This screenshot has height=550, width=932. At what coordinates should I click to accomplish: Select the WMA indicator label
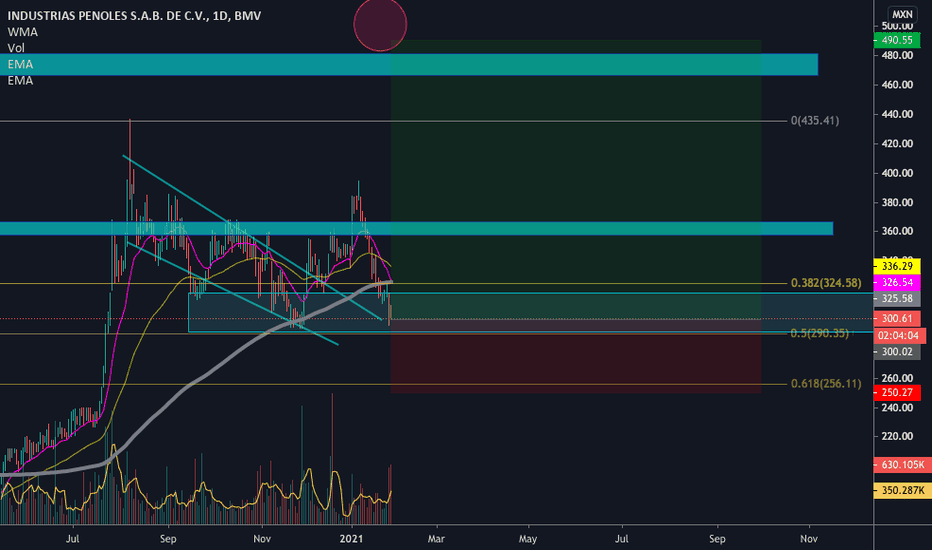point(23,32)
